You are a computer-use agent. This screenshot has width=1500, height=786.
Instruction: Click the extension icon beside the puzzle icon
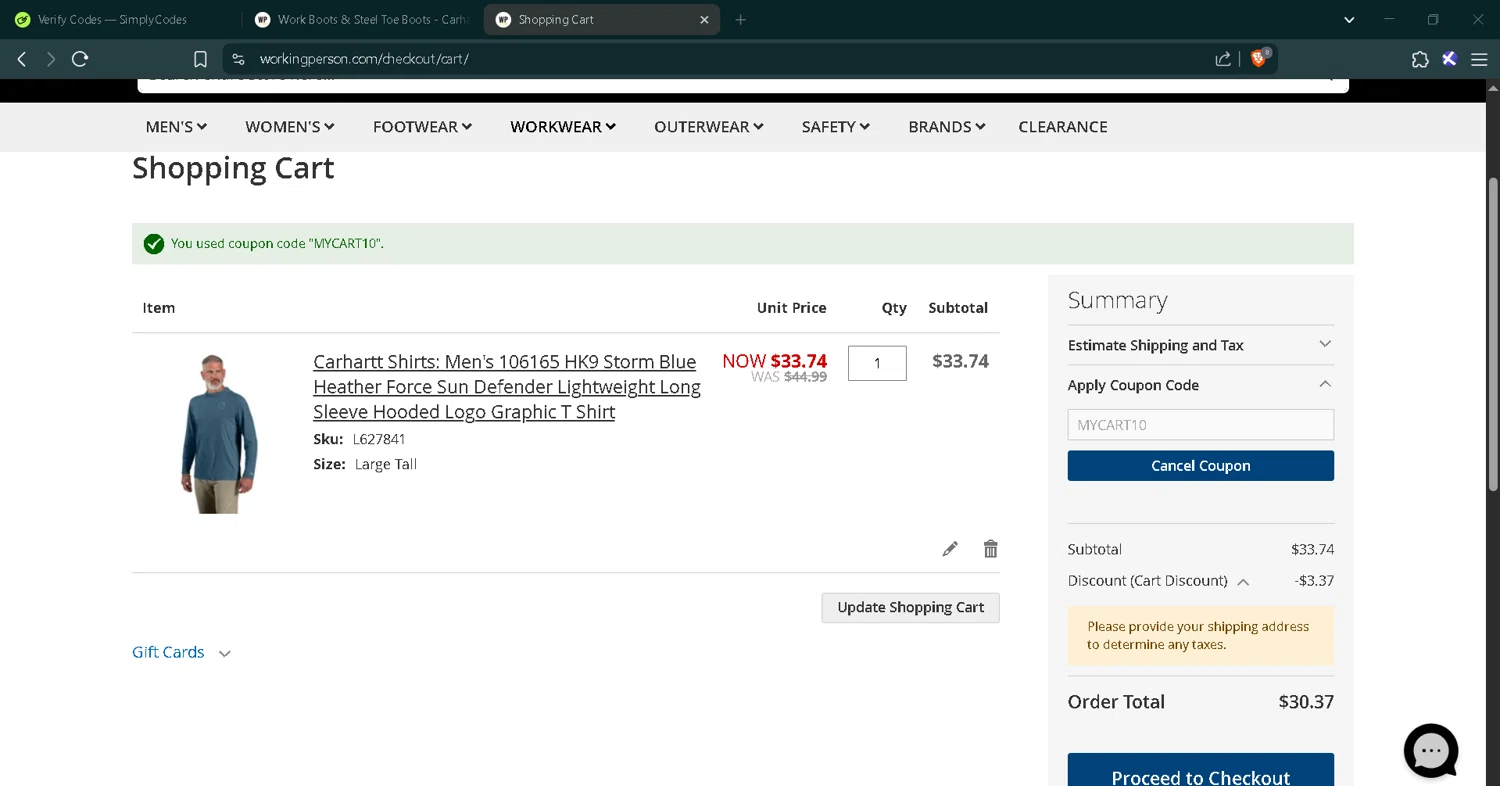point(1449,59)
